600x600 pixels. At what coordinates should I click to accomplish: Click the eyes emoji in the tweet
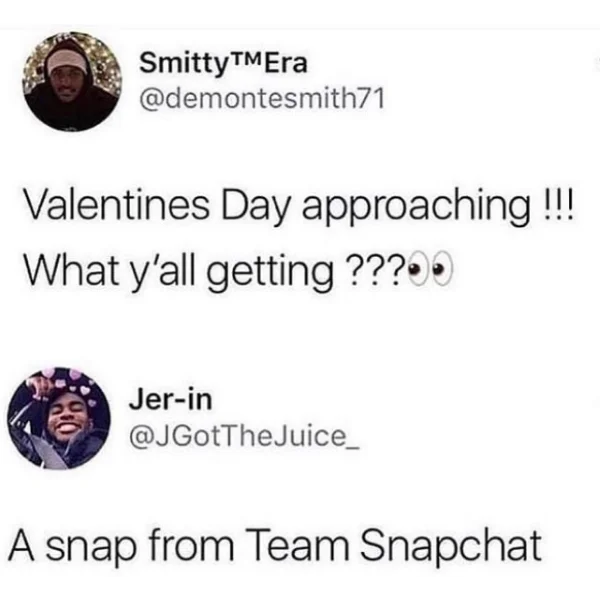(x=430, y=271)
